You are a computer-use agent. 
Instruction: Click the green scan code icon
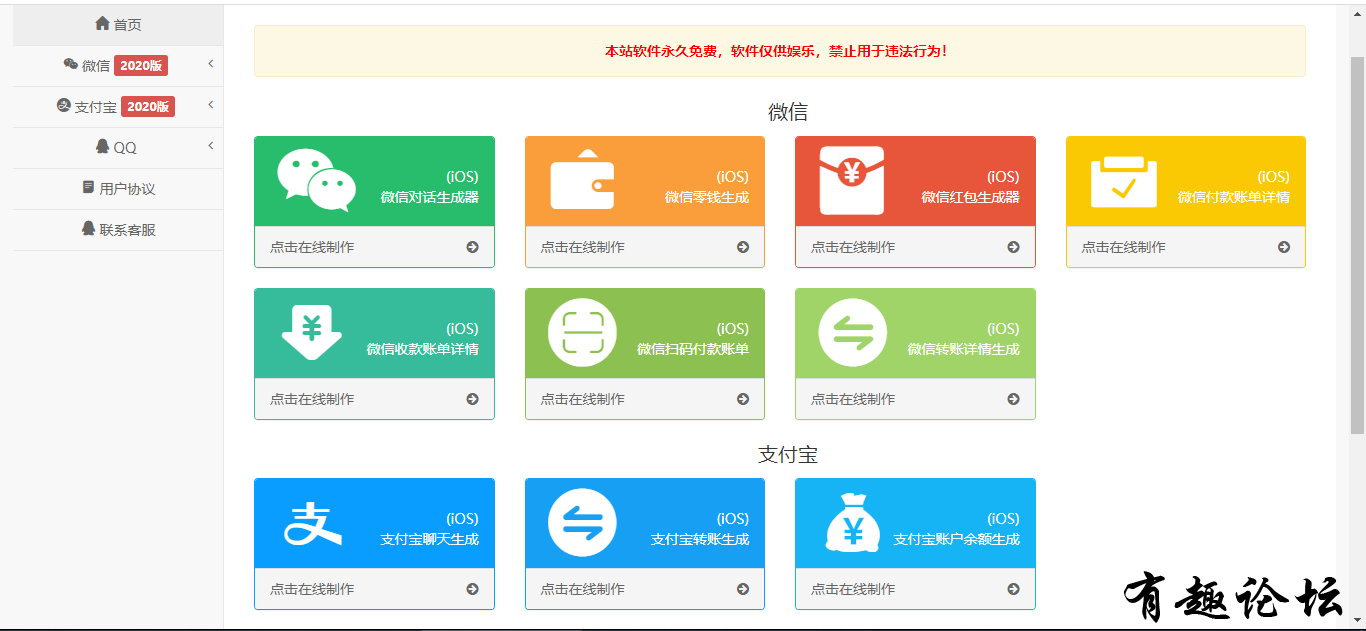point(582,332)
